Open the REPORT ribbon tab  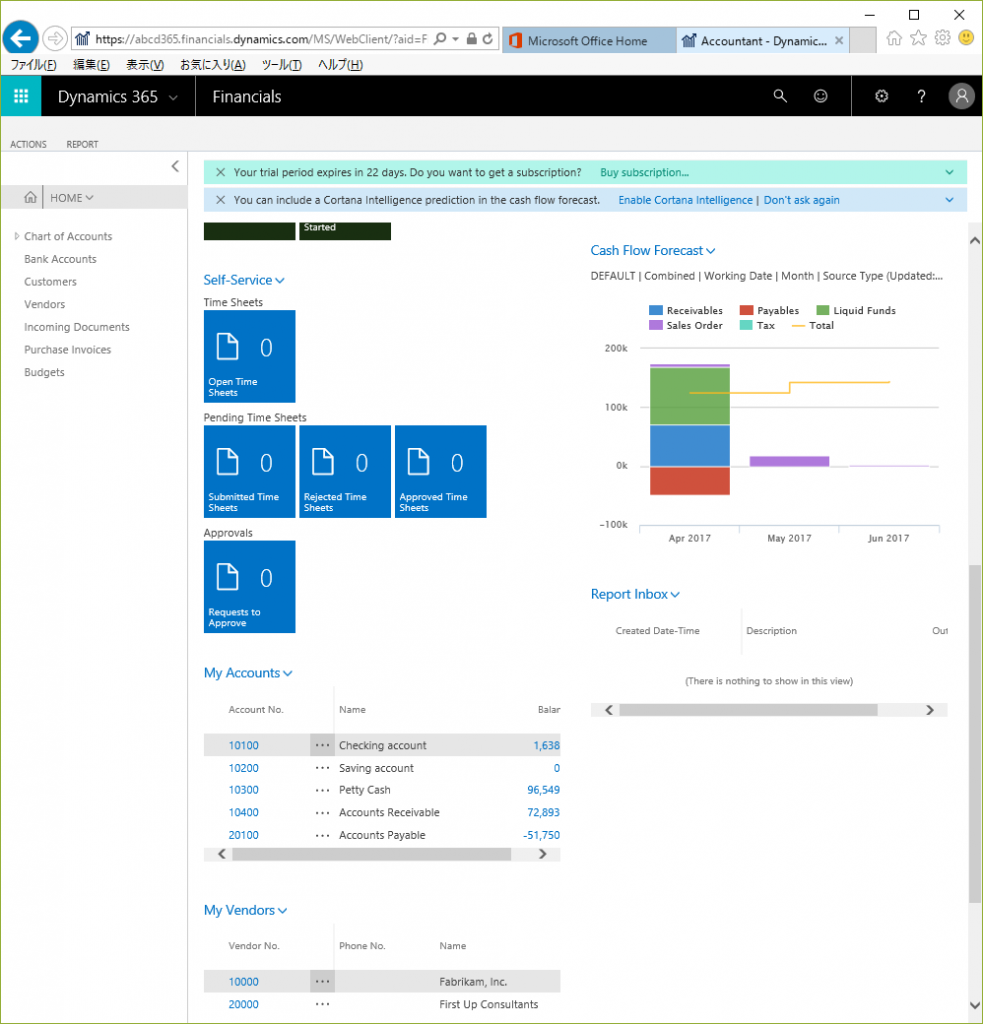pos(82,144)
